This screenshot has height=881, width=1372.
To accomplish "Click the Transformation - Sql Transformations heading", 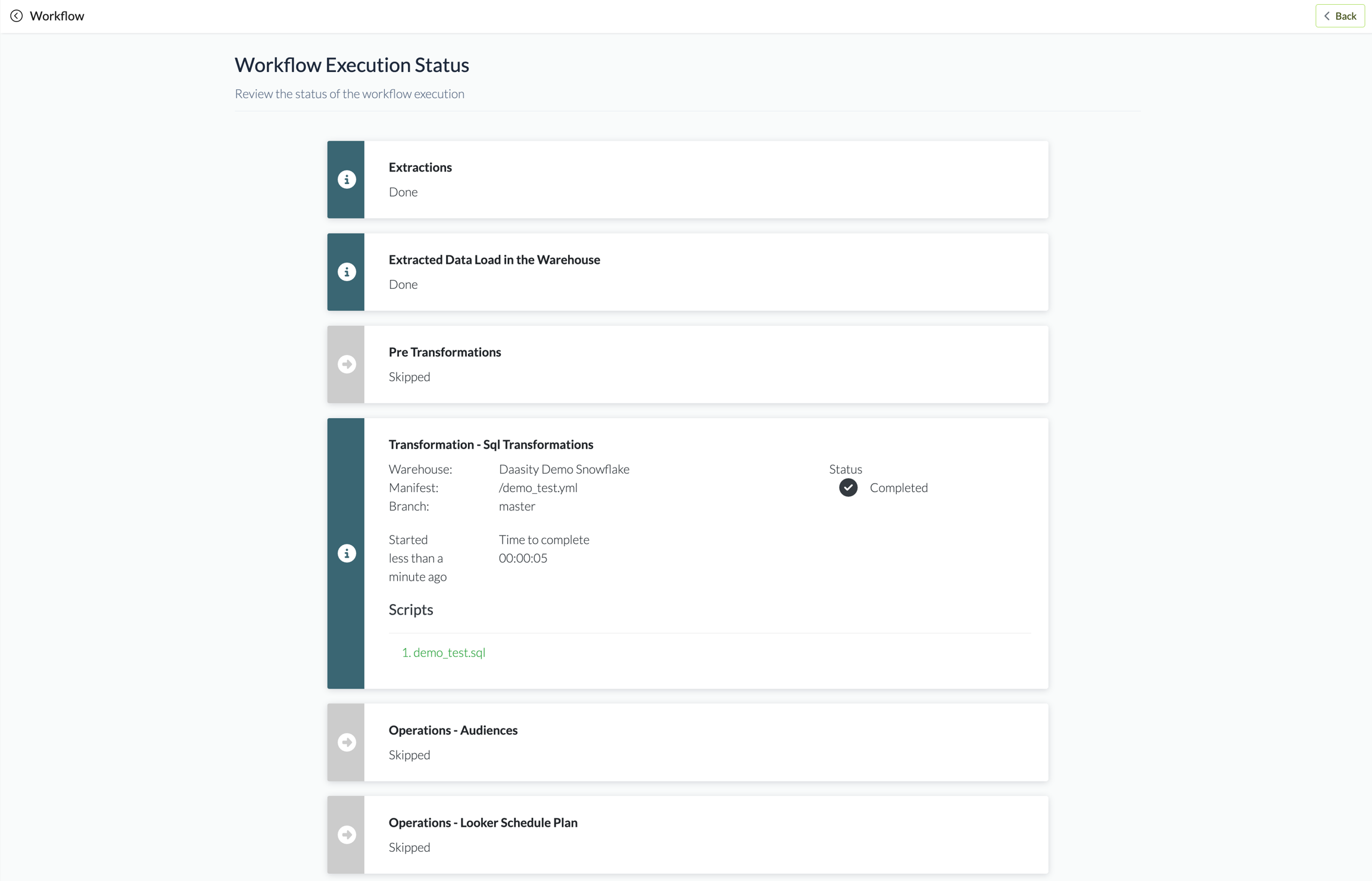I will pyautogui.click(x=491, y=444).
